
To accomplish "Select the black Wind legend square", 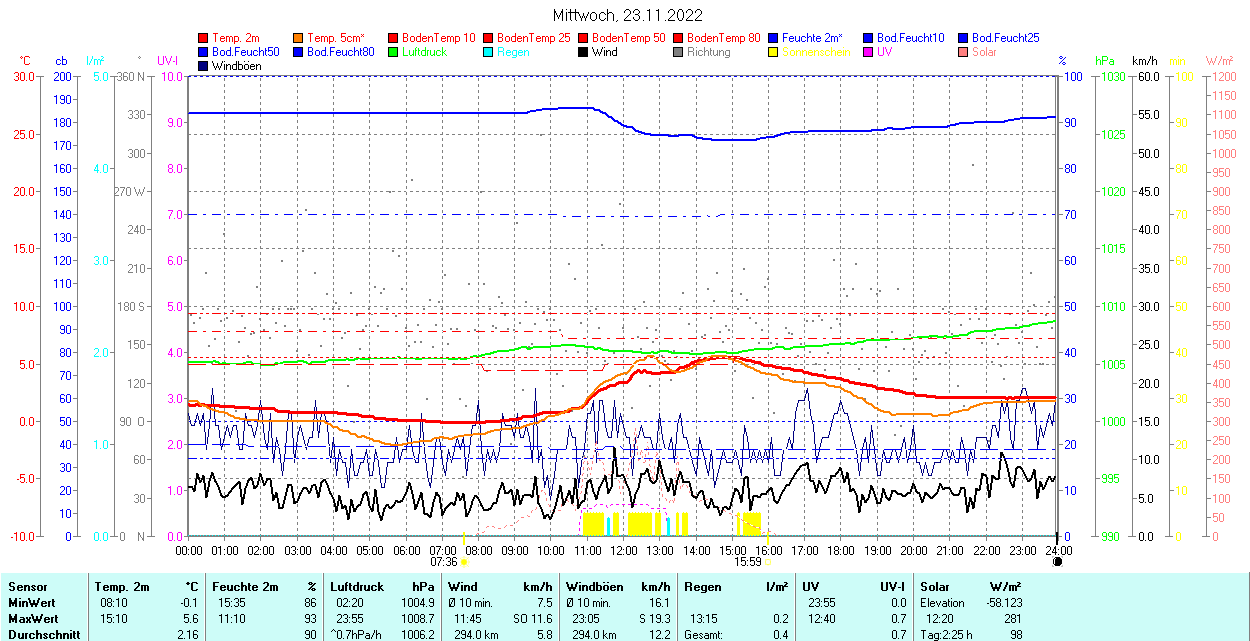I will click(x=582, y=52).
